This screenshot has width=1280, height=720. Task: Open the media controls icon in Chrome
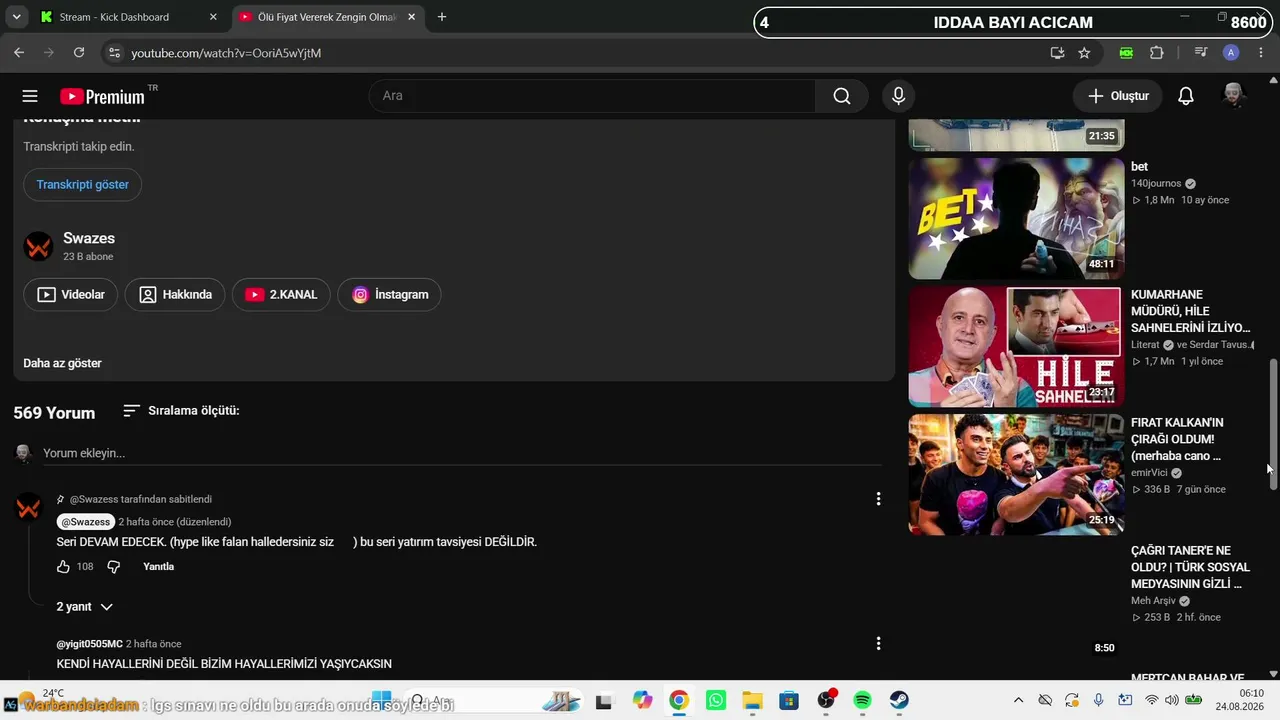coord(1201,53)
